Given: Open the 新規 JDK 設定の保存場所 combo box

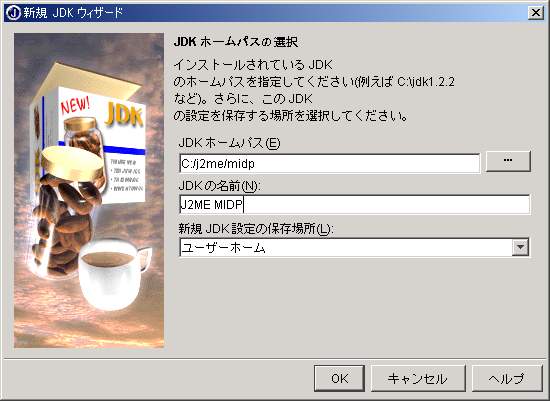Looking at the screenshot, I should 354,248.
